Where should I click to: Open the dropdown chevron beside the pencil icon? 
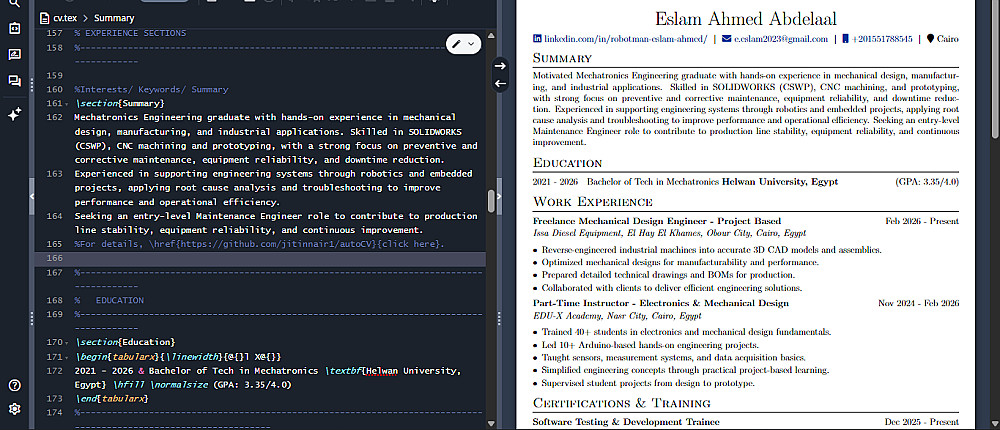[471, 43]
